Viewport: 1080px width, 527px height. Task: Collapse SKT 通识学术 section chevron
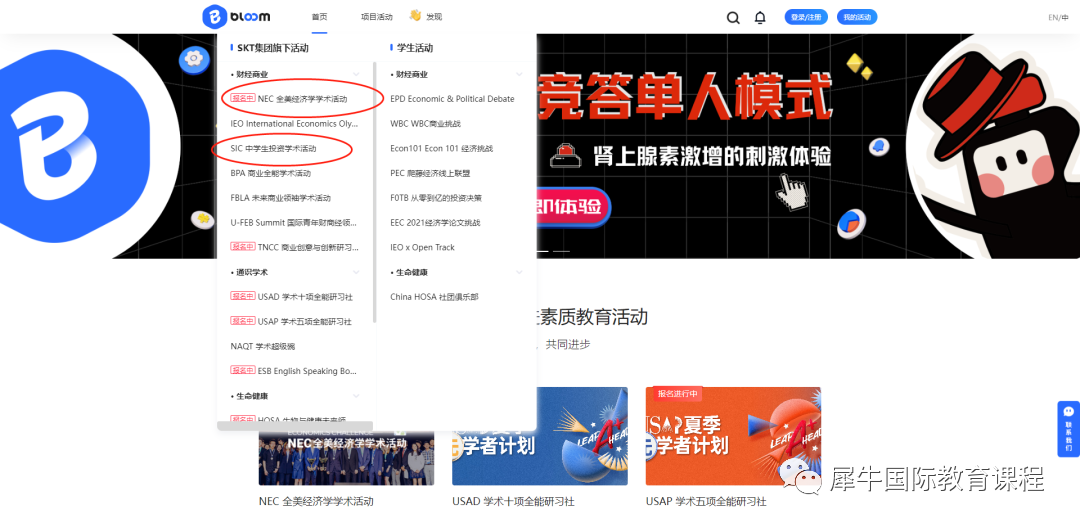point(356,272)
